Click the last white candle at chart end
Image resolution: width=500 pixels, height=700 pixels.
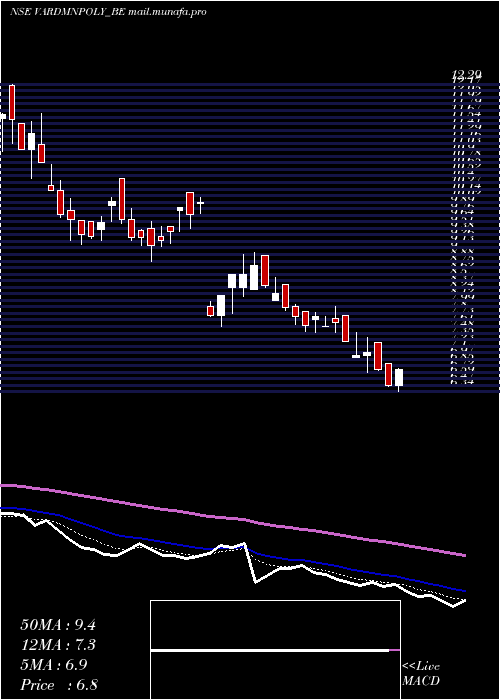[399, 377]
